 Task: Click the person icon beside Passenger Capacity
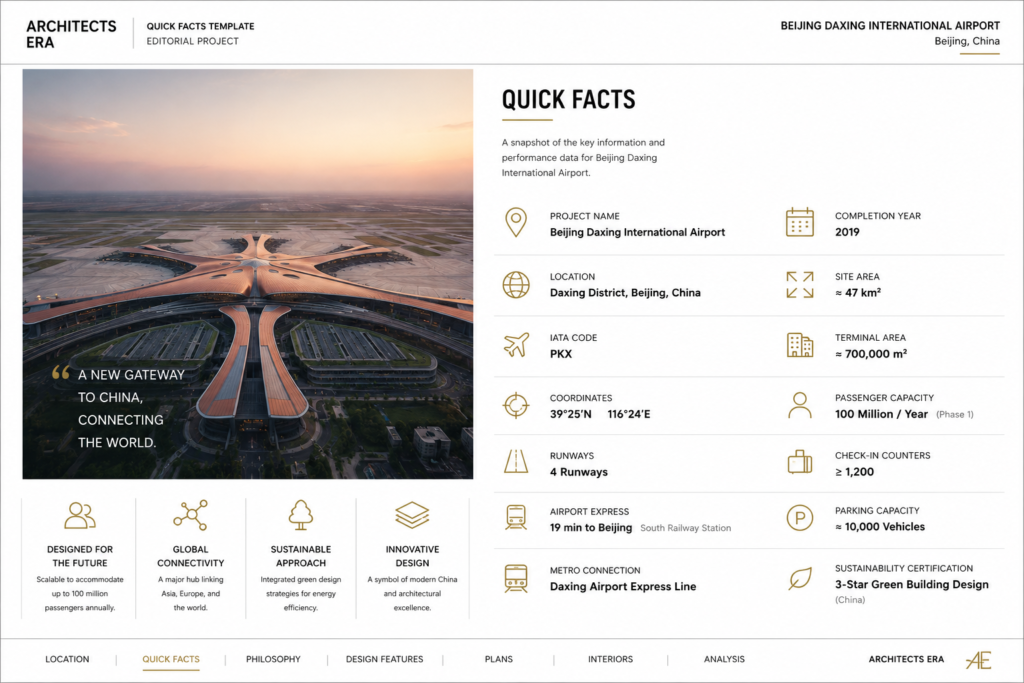coord(800,405)
